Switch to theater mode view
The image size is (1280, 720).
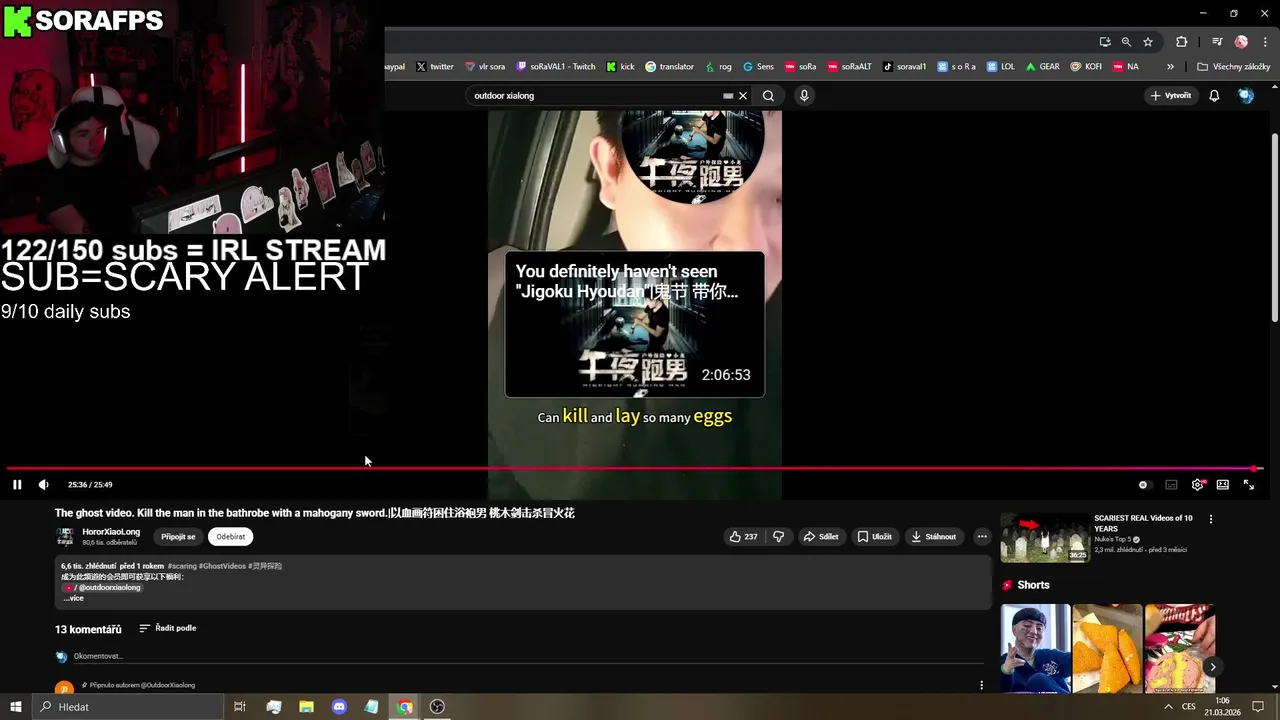[1222, 485]
